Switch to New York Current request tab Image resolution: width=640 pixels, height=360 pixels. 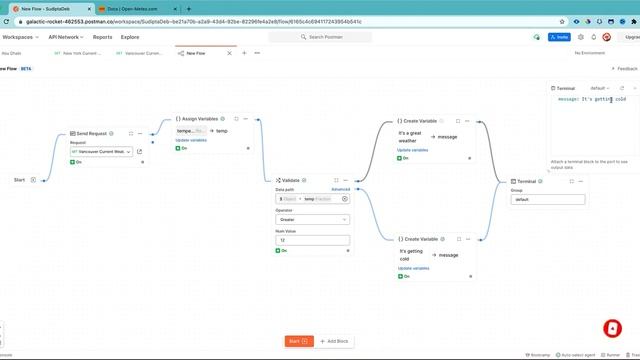point(78,53)
